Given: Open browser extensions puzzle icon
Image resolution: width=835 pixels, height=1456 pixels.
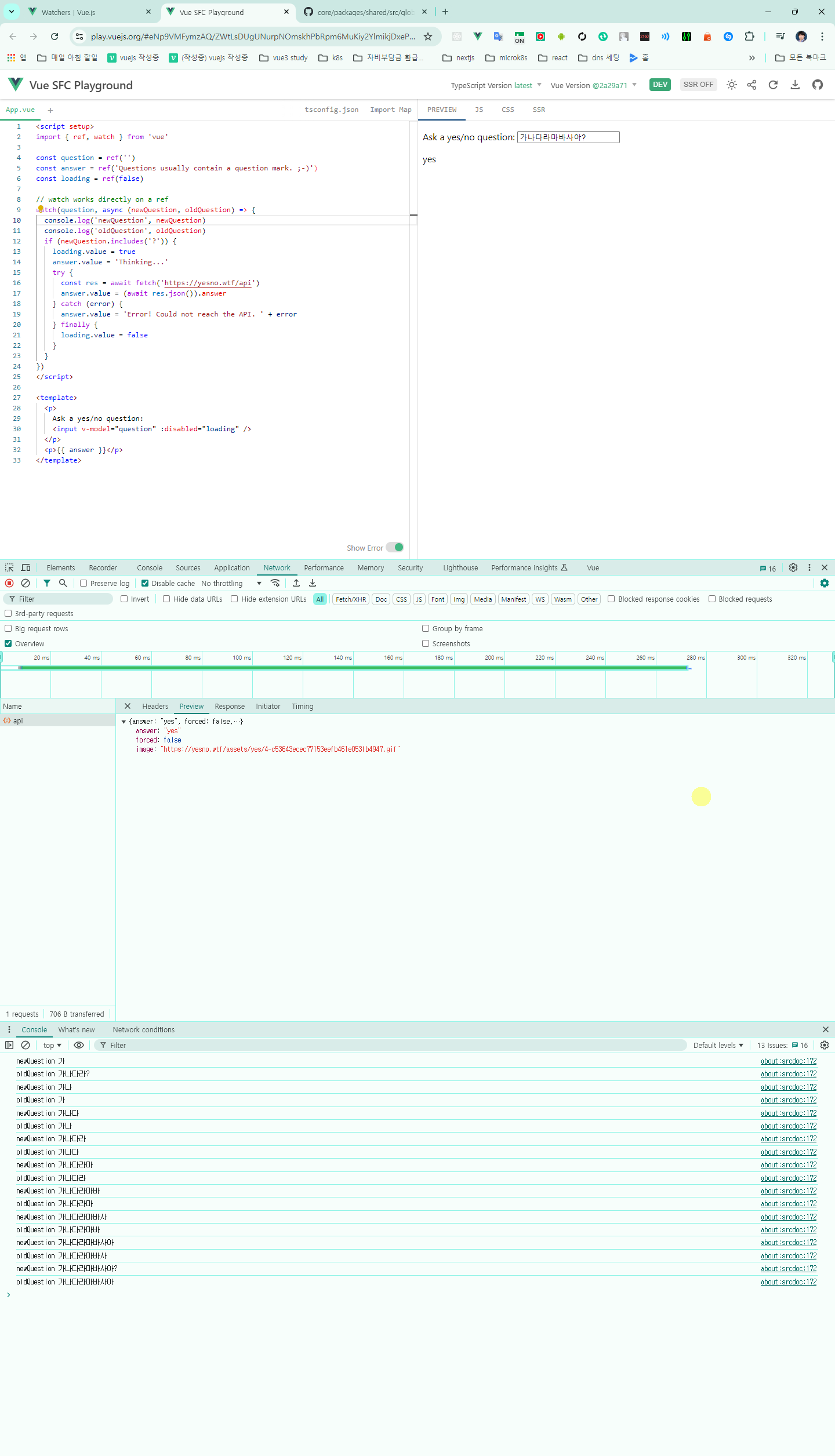Looking at the screenshot, I should [749, 37].
